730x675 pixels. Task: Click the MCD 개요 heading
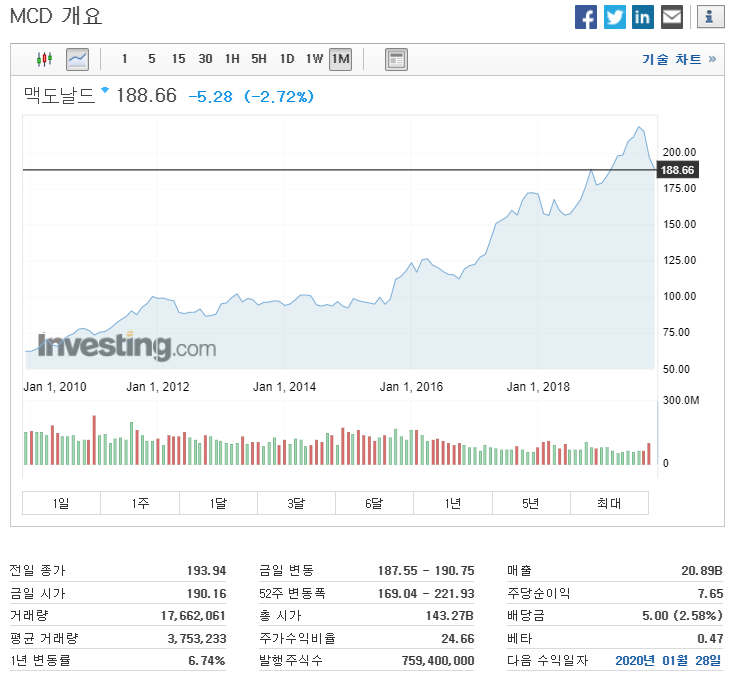(55, 16)
